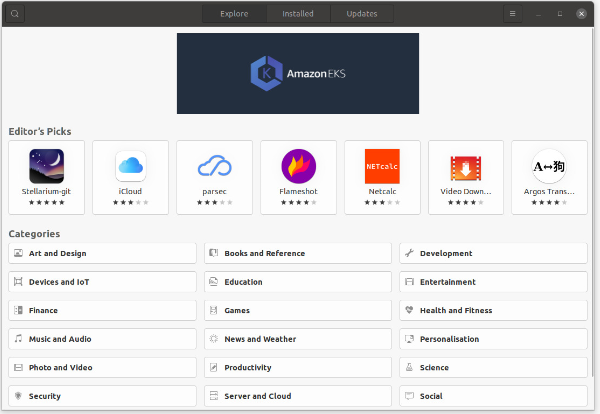Click the Music and Audio note icon
This screenshot has height=414, width=600.
[18, 338]
